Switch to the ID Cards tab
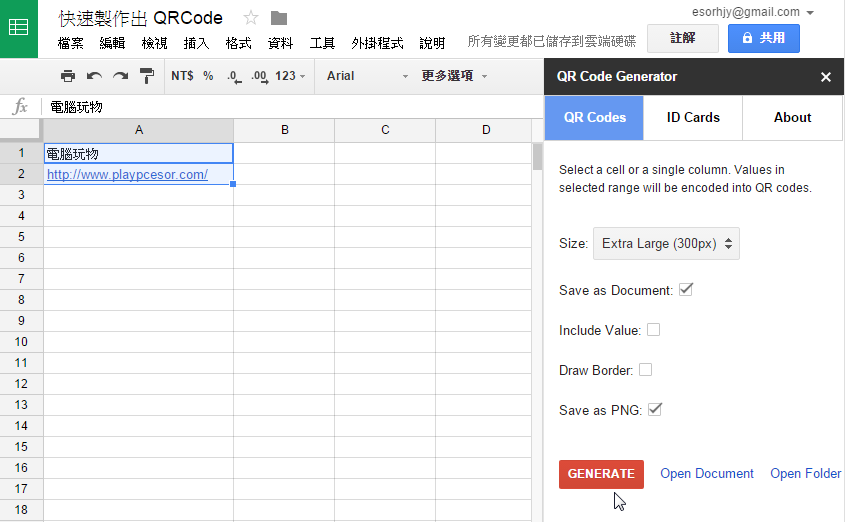The height and width of the screenshot is (522, 845). point(693,117)
